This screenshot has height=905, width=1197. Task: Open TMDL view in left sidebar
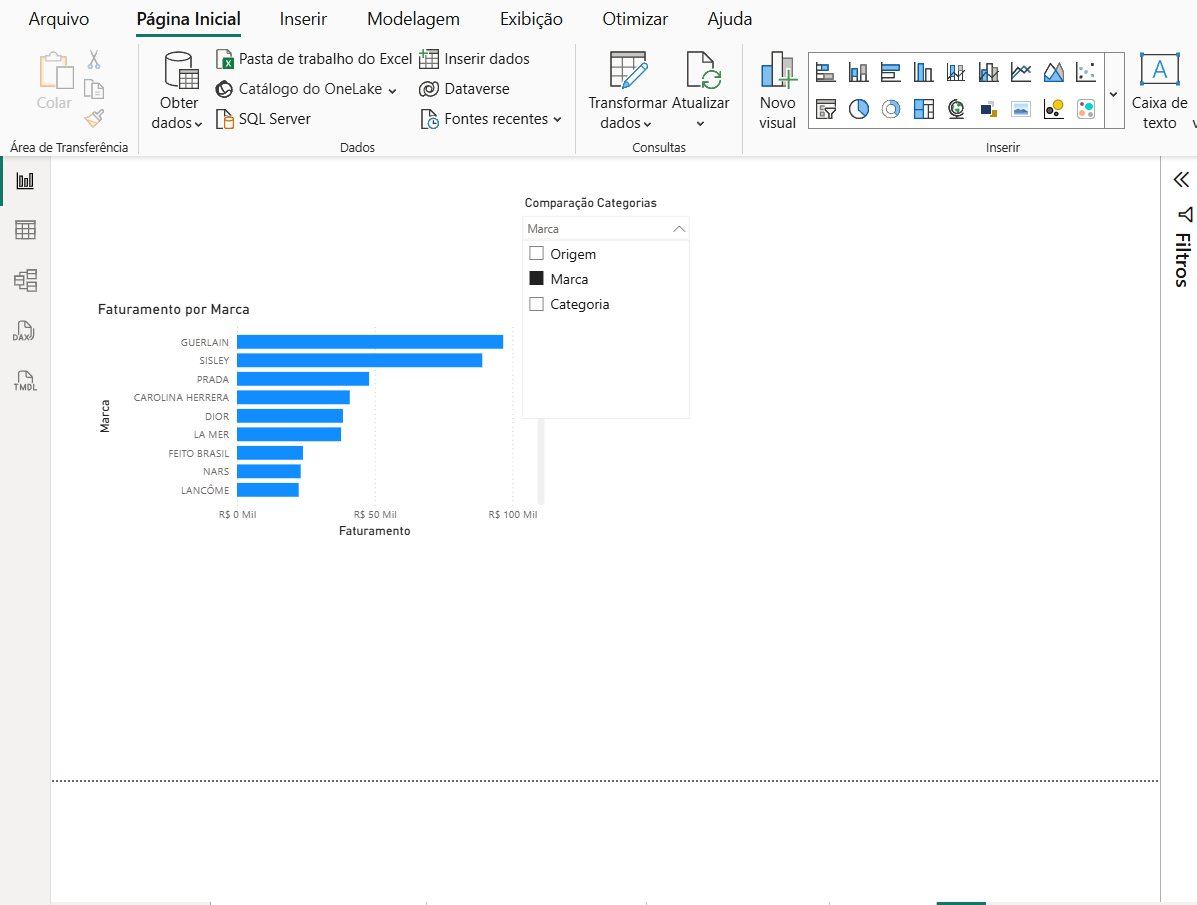(x=24, y=380)
